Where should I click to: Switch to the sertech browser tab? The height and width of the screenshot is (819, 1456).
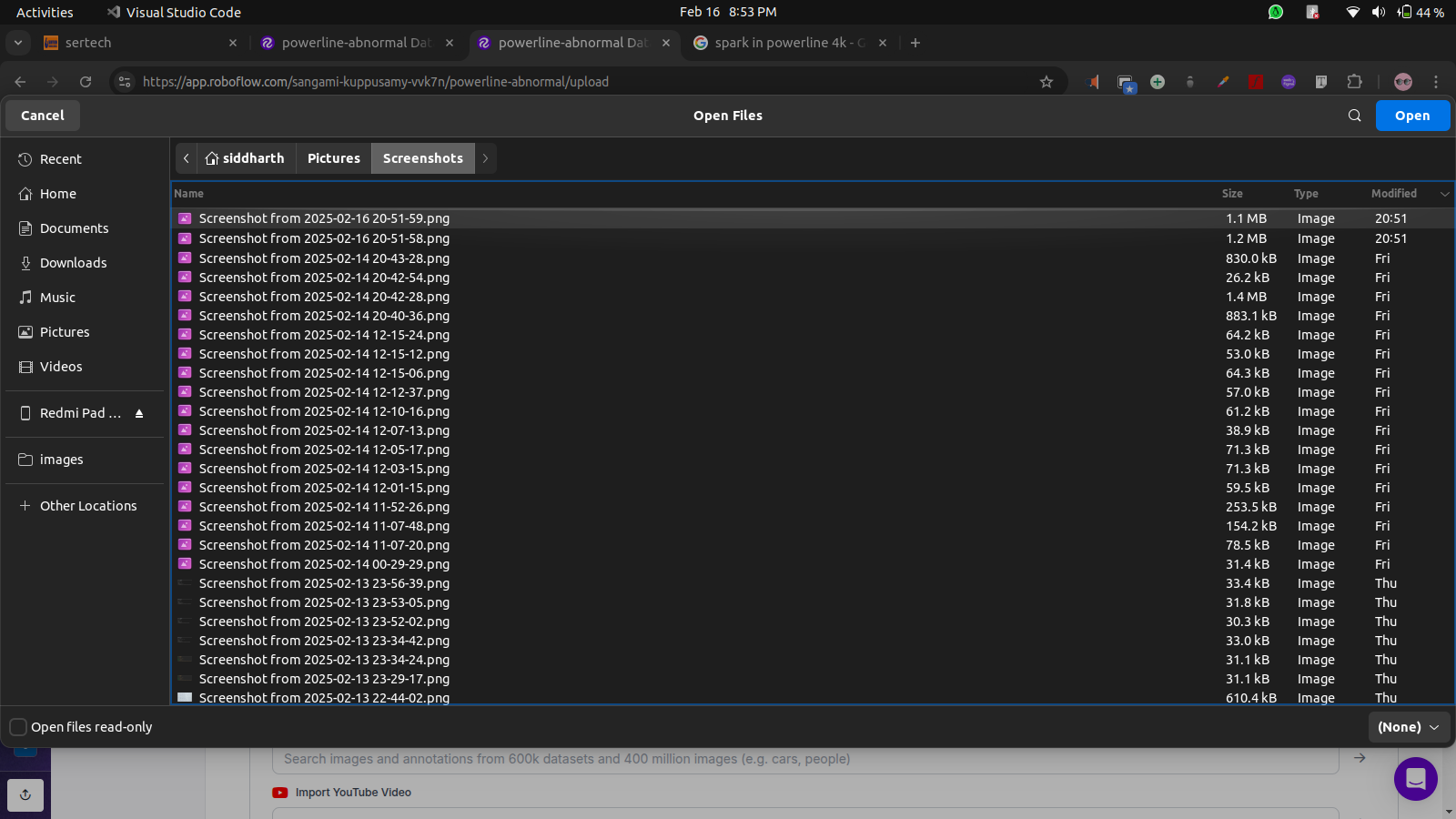[x=136, y=43]
